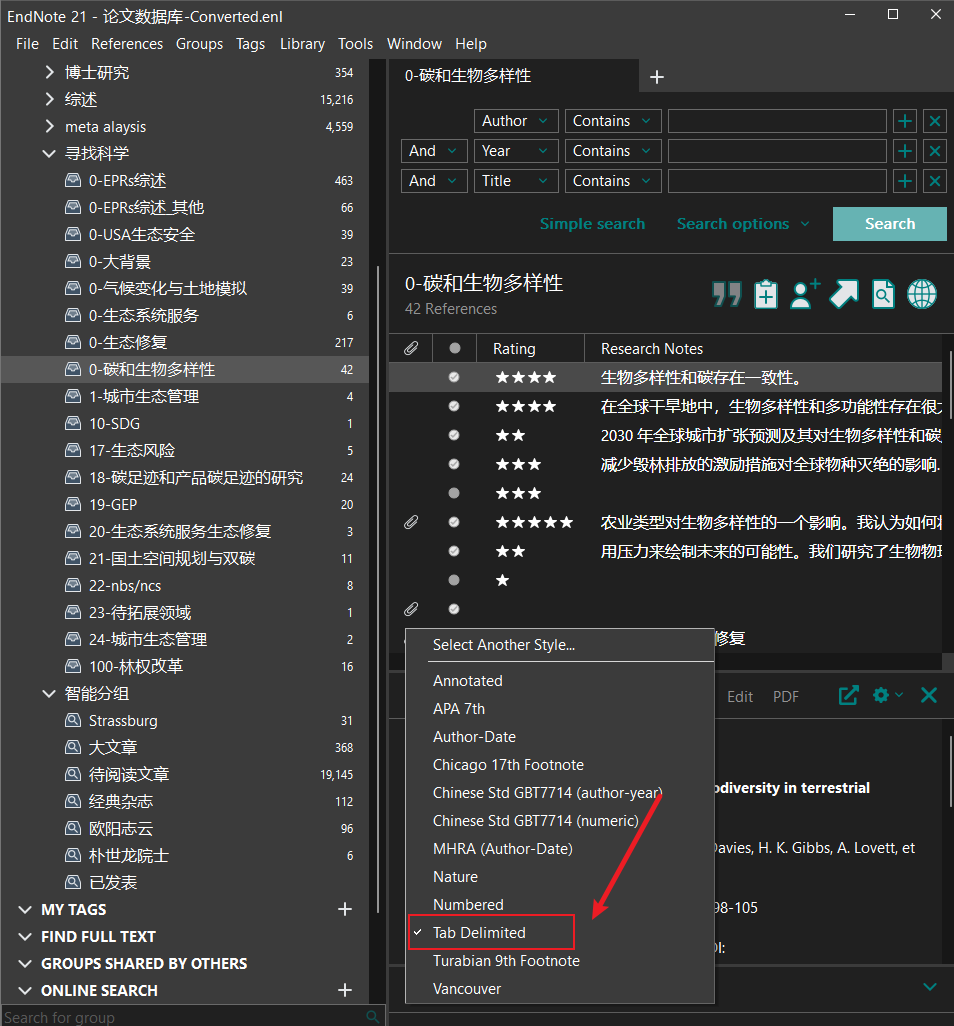Click the Search button
Screen dimensions: 954x1026
tap(888, 223)
